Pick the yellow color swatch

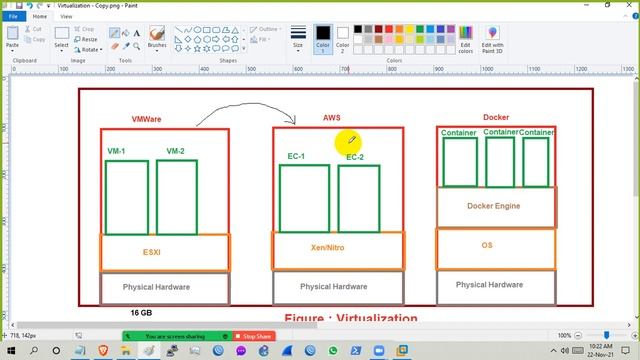tap(409, 29)
